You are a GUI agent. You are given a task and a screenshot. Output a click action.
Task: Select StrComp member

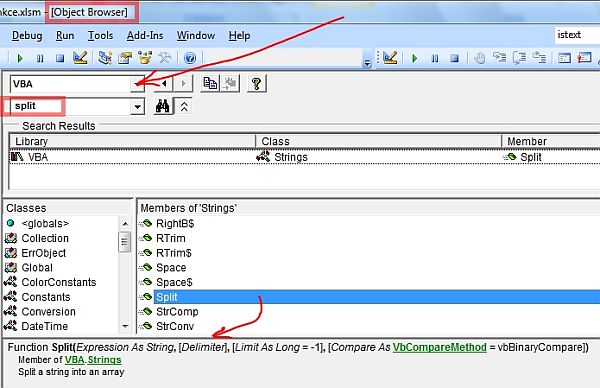177,311
